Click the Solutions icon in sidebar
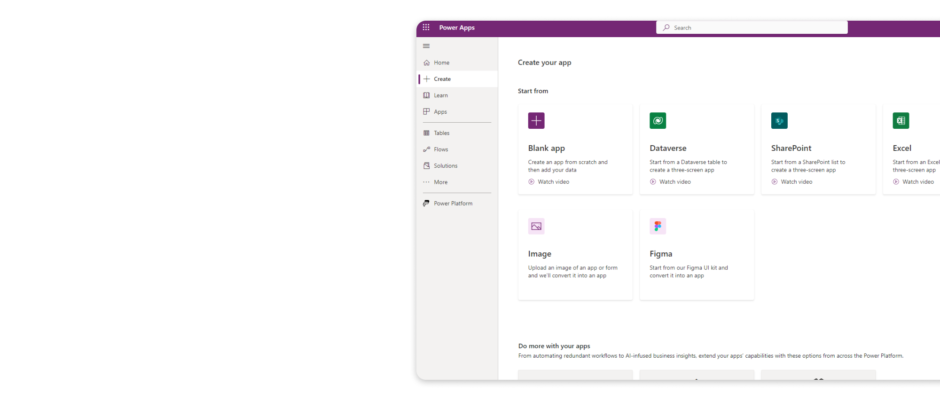Image resolution: width=940 pixels, height=400 pixels. point(426,166)
